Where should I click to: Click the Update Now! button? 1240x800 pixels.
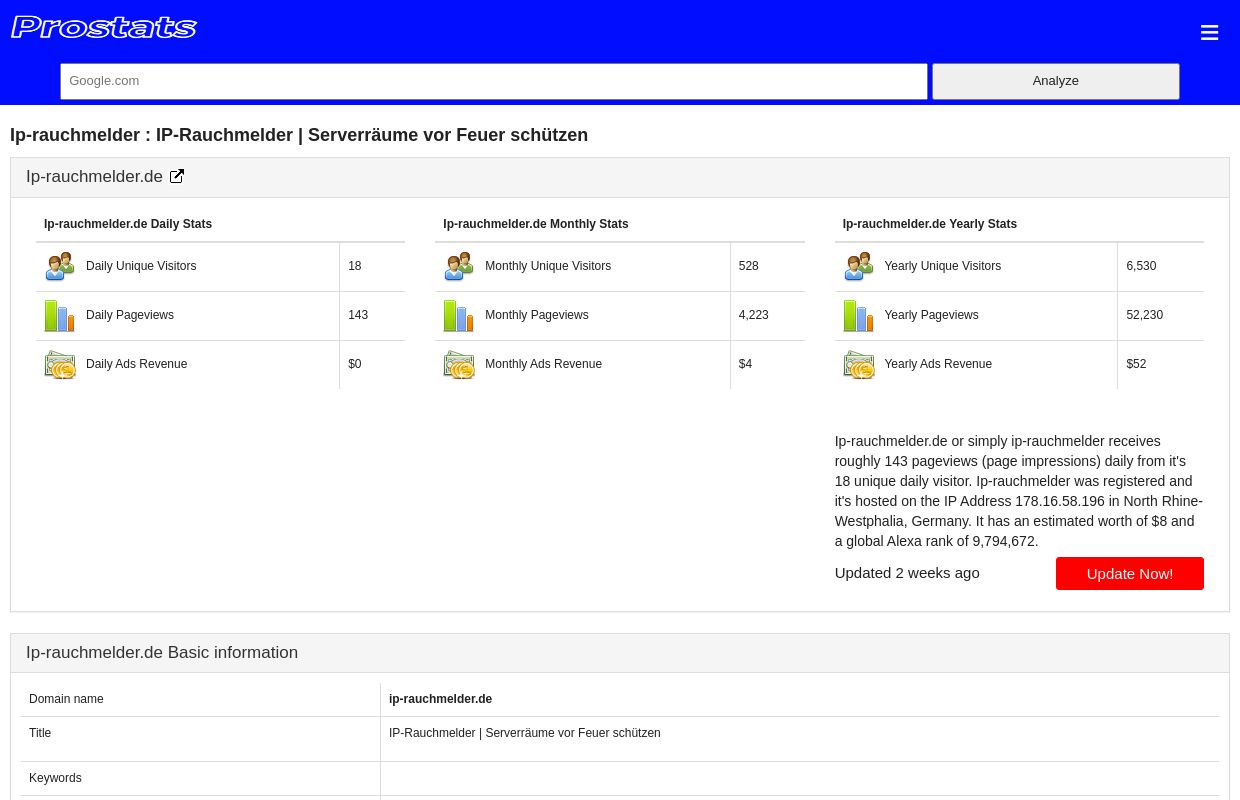click(x=1130, y=573)
